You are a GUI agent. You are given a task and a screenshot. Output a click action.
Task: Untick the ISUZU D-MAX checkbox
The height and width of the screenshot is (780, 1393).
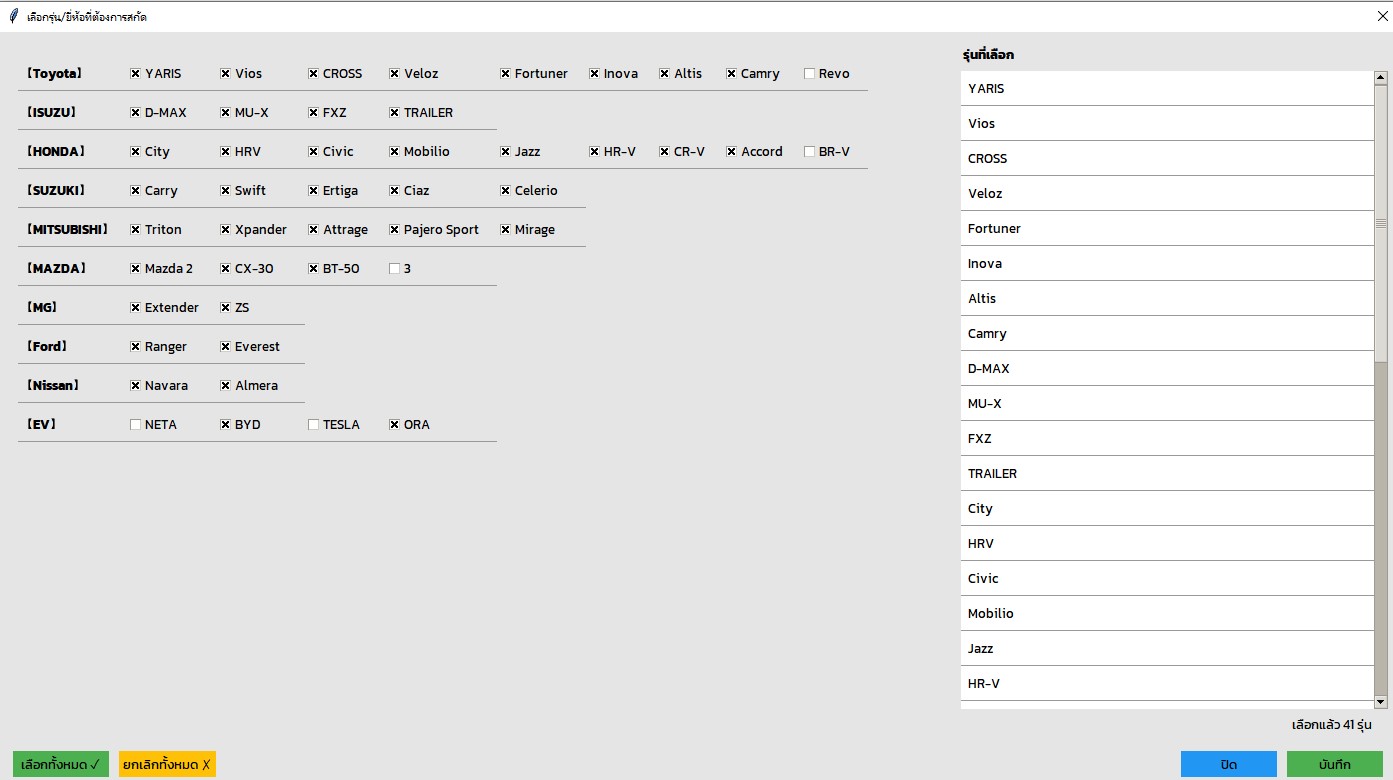point(136,113)
